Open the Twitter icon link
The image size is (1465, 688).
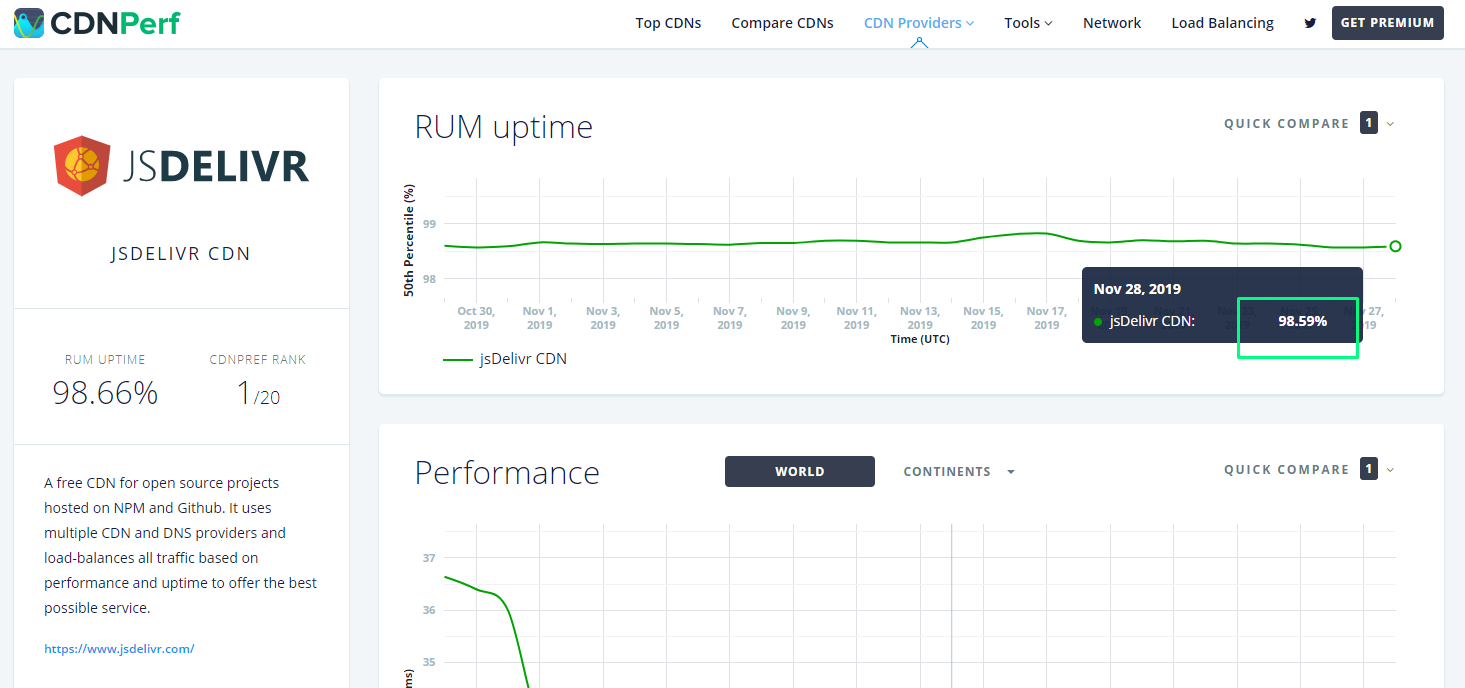(x=1310, y=23)
